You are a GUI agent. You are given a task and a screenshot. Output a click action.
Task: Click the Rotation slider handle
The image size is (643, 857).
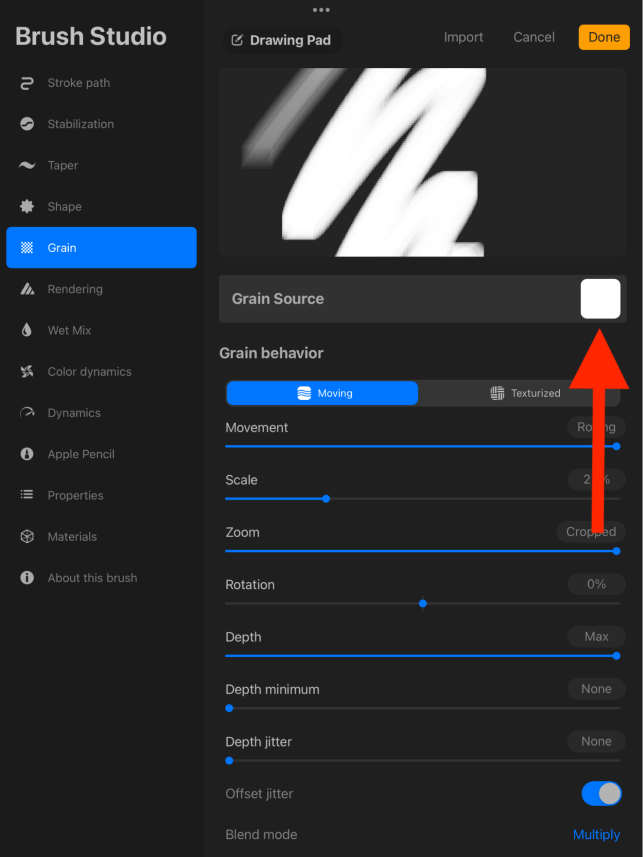click(x=423, y=603)
